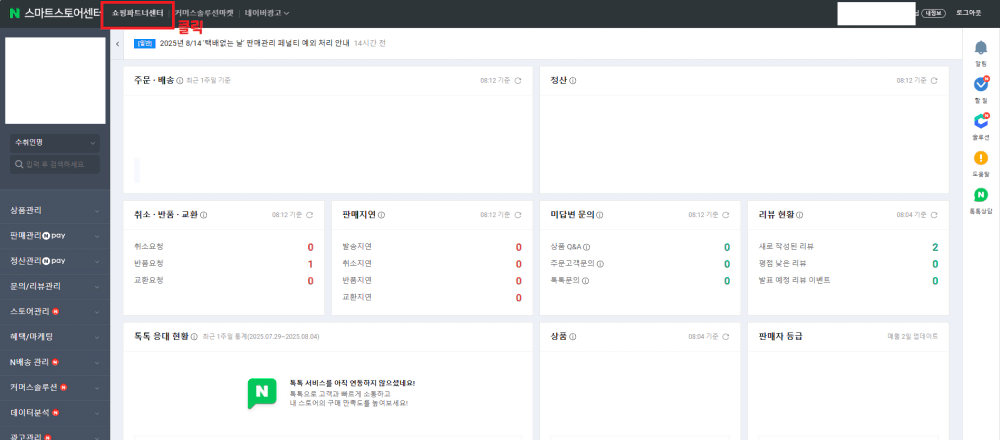Refresh the 주문·배송 card
The width and height of the screenshot is (1000, 440).
tap(518, 81)
